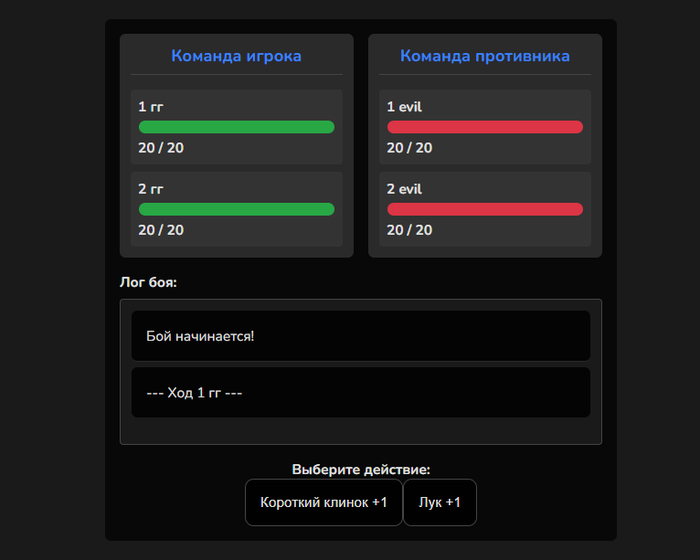Choose the Лук +1 action
Viewport: 700px width, 560px height.
click(440, 502)
